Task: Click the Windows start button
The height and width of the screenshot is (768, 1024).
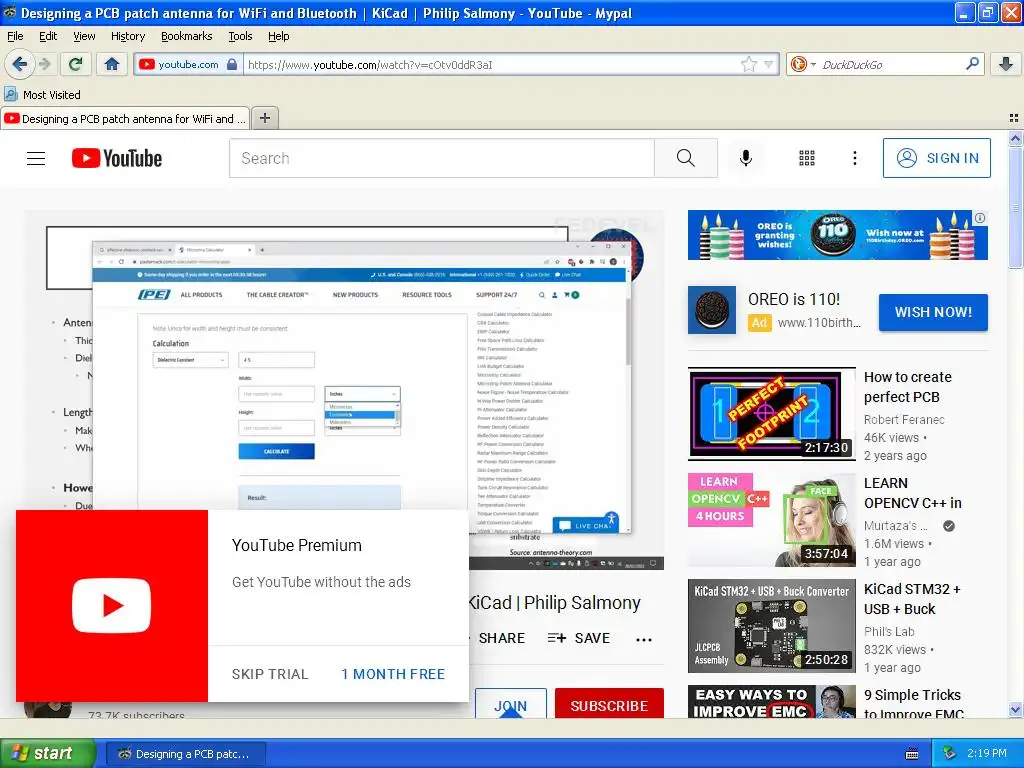Action: (x=47, y=754)
